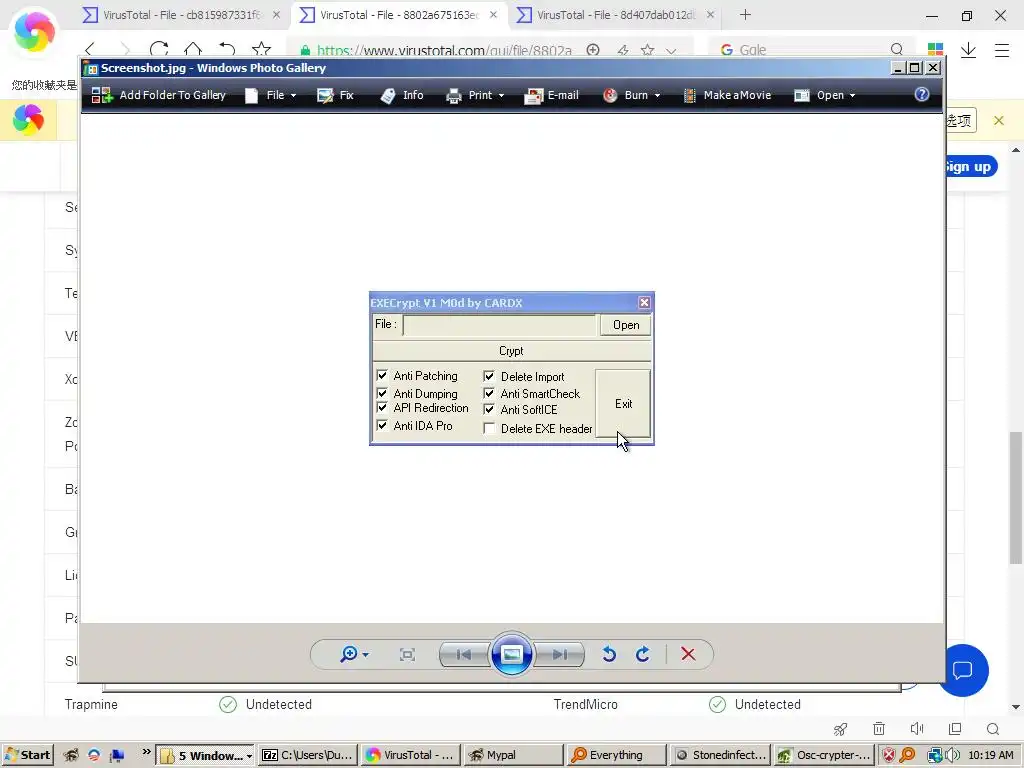The height and width of the screenshot is (768, 1024).
Task: Open Mypal from the taskbar
Action: point(513,756)
